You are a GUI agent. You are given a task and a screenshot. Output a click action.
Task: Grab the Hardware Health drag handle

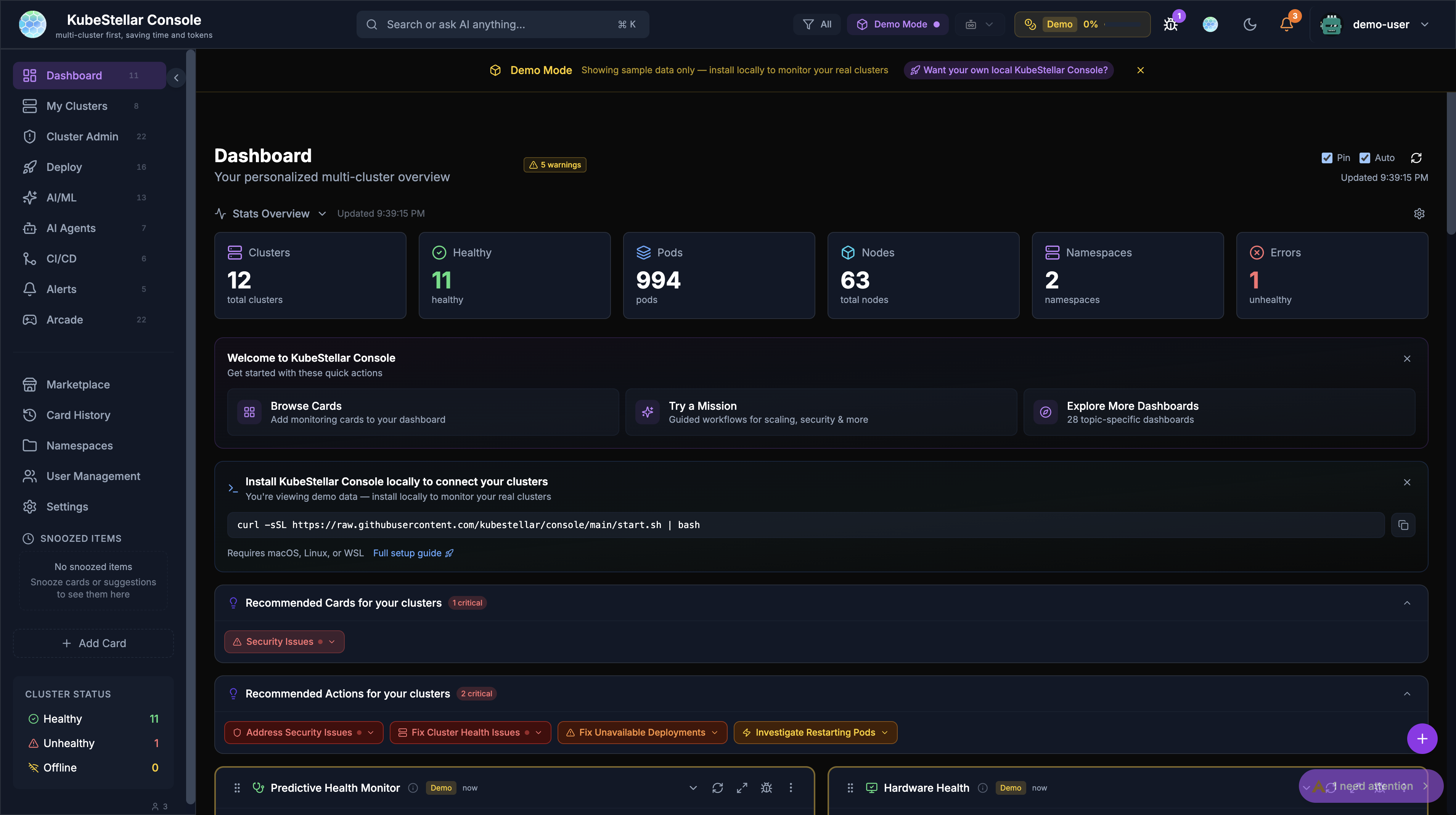pyautogui.click(x=850, y=788)
